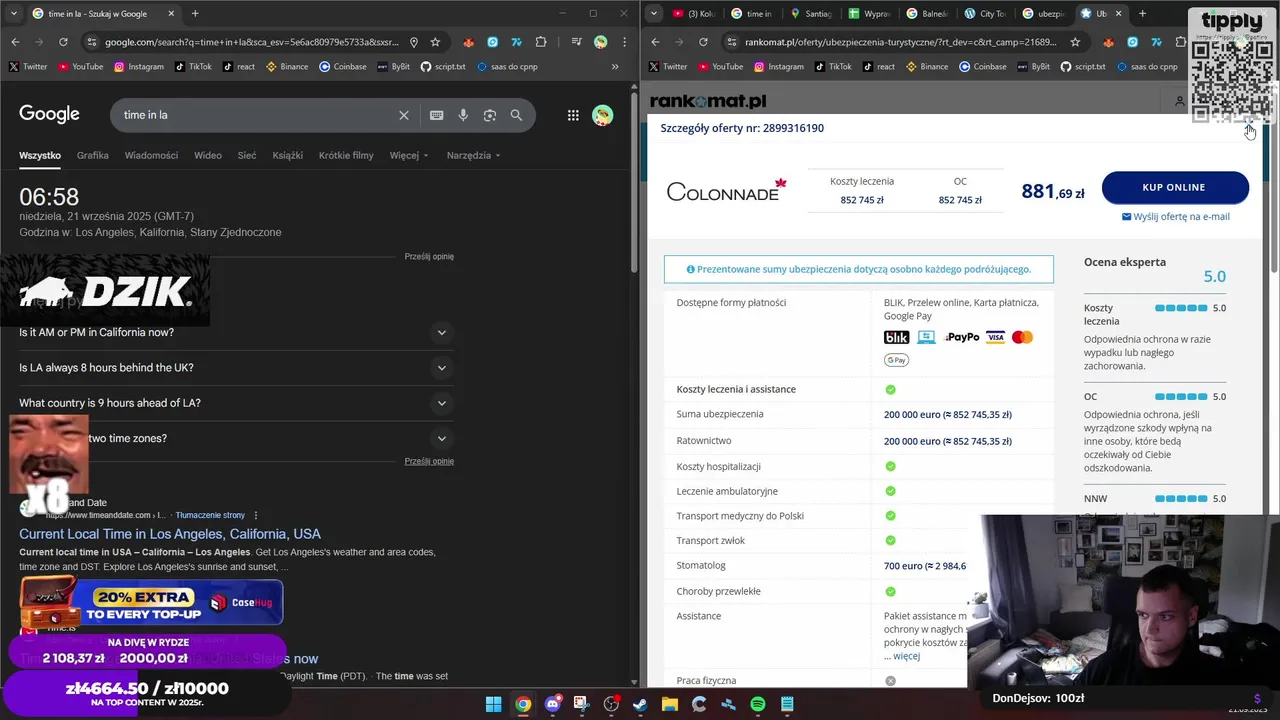This screenshot has width=1280, height=720.
Task: Click the 'KUP ONLINE' button
Action: point(1175,187)
